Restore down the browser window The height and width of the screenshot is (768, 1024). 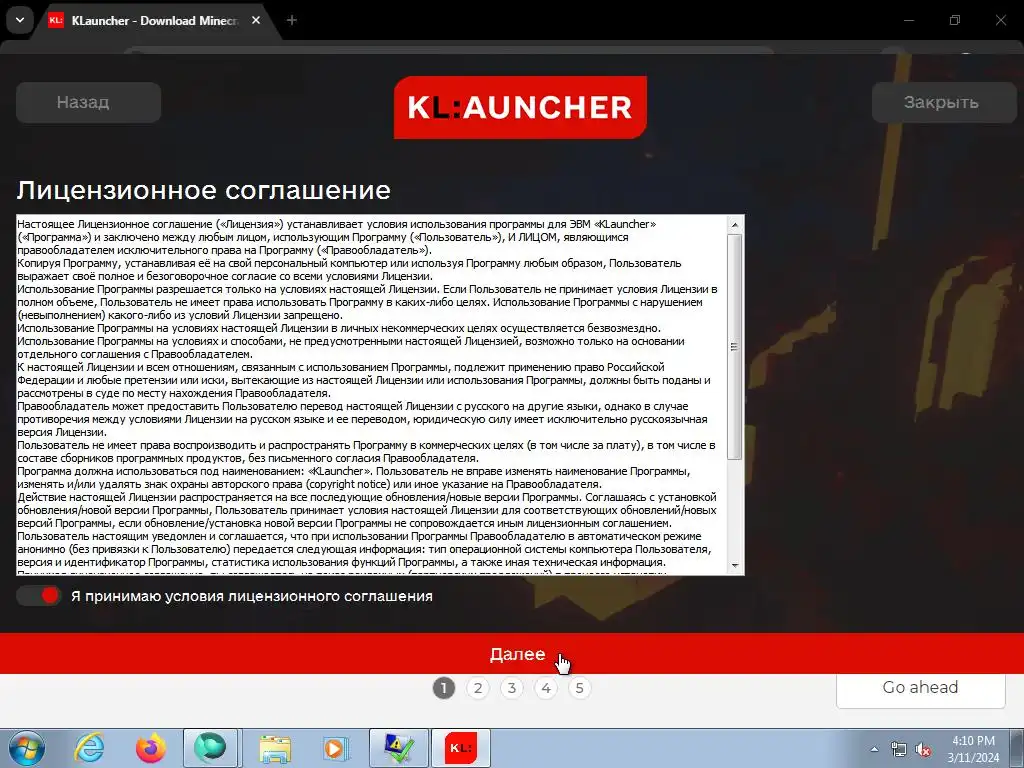coord(955,20)
